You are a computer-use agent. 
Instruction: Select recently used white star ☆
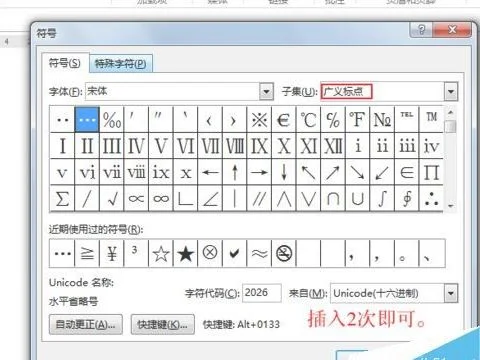point(161,253)
